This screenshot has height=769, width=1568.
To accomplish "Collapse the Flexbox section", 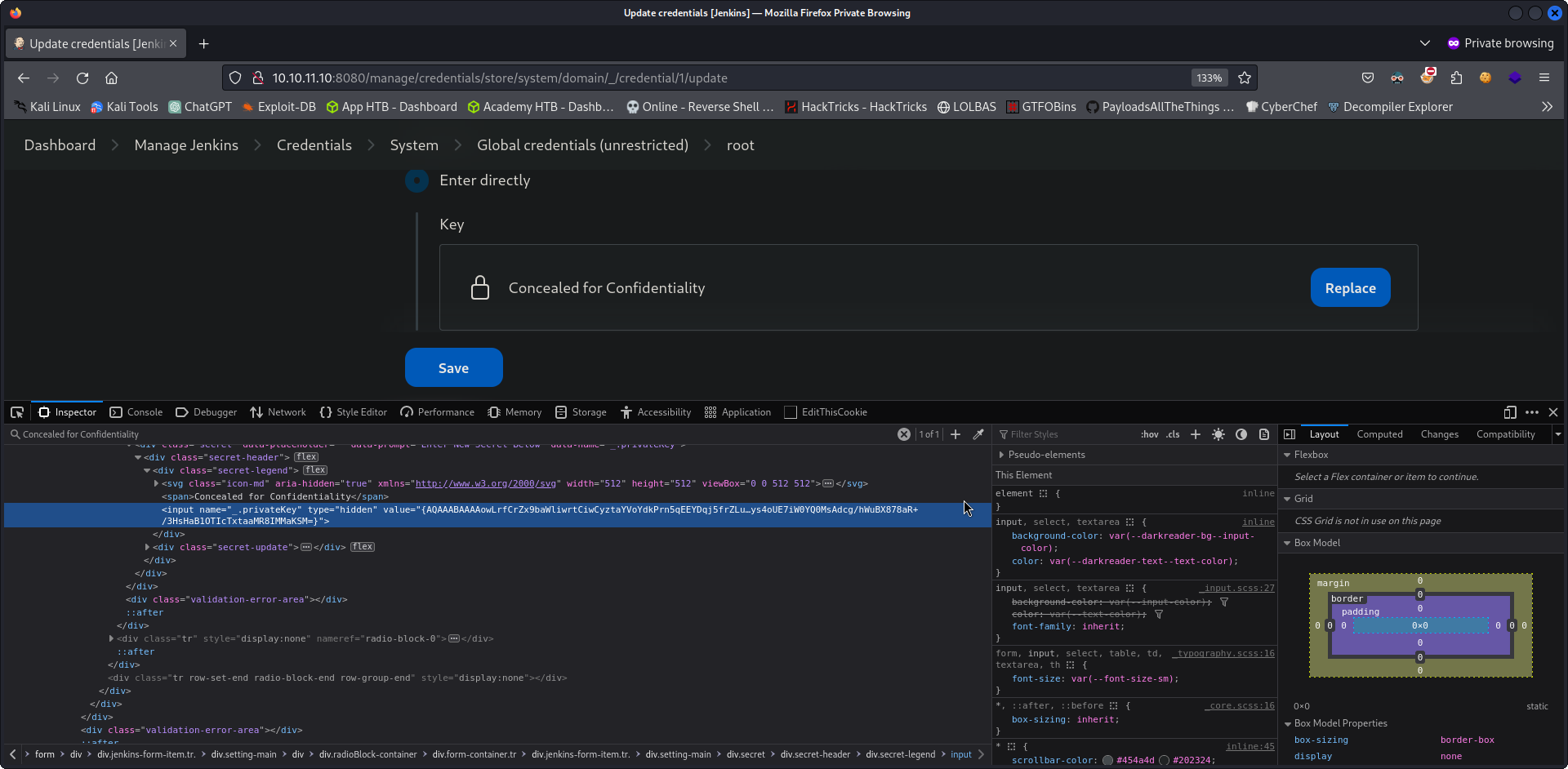I will (x=1287, y=455).
